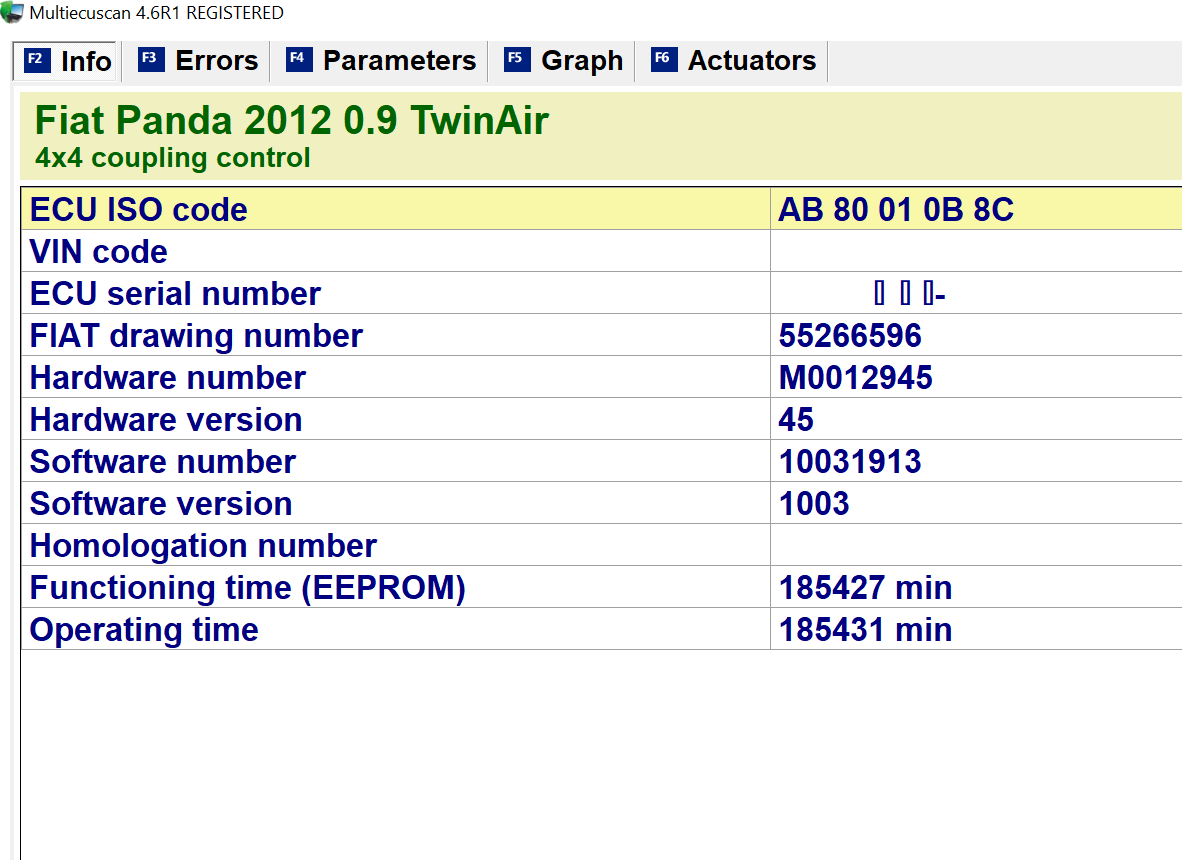Click the F3 key badge beside Errors
This screenshot has height=860, width=1182.
(150, 59)
